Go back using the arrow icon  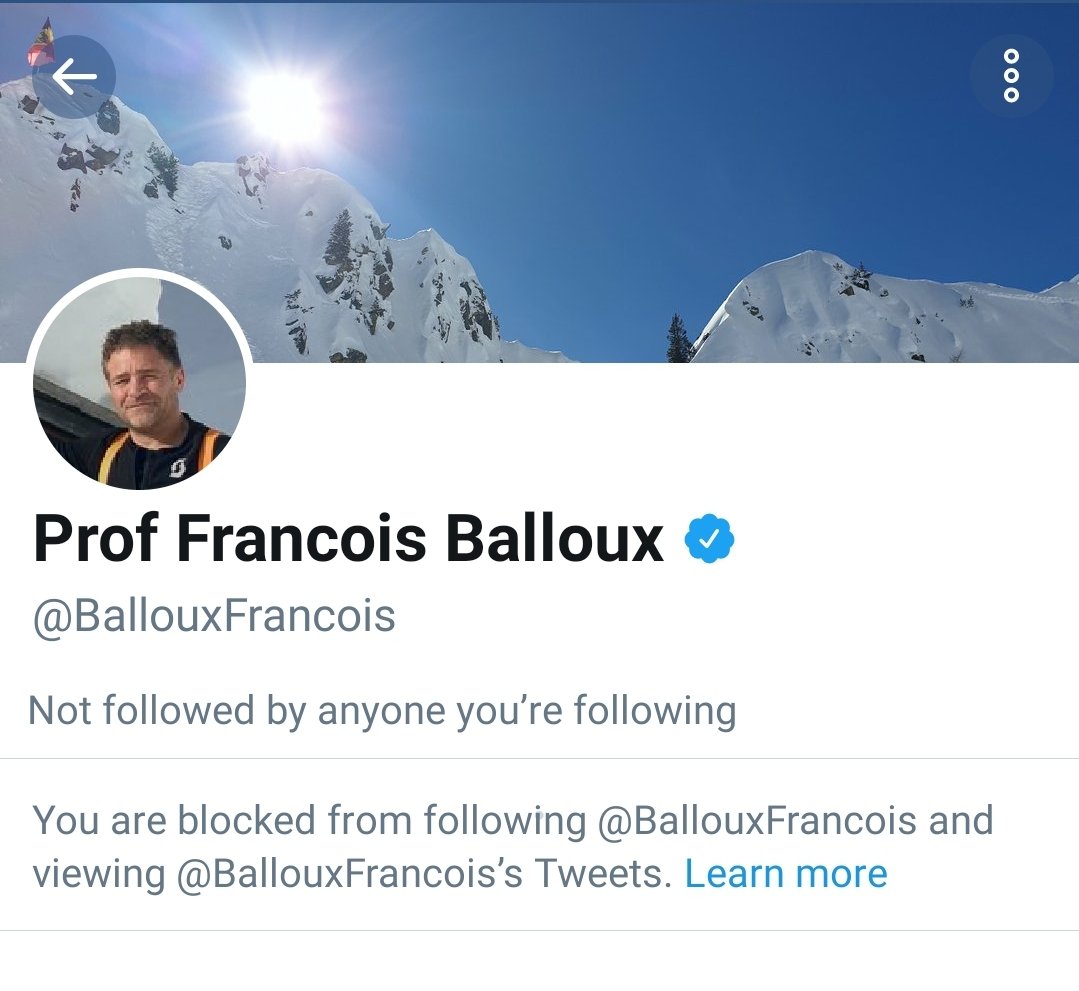tap(74, 76)
